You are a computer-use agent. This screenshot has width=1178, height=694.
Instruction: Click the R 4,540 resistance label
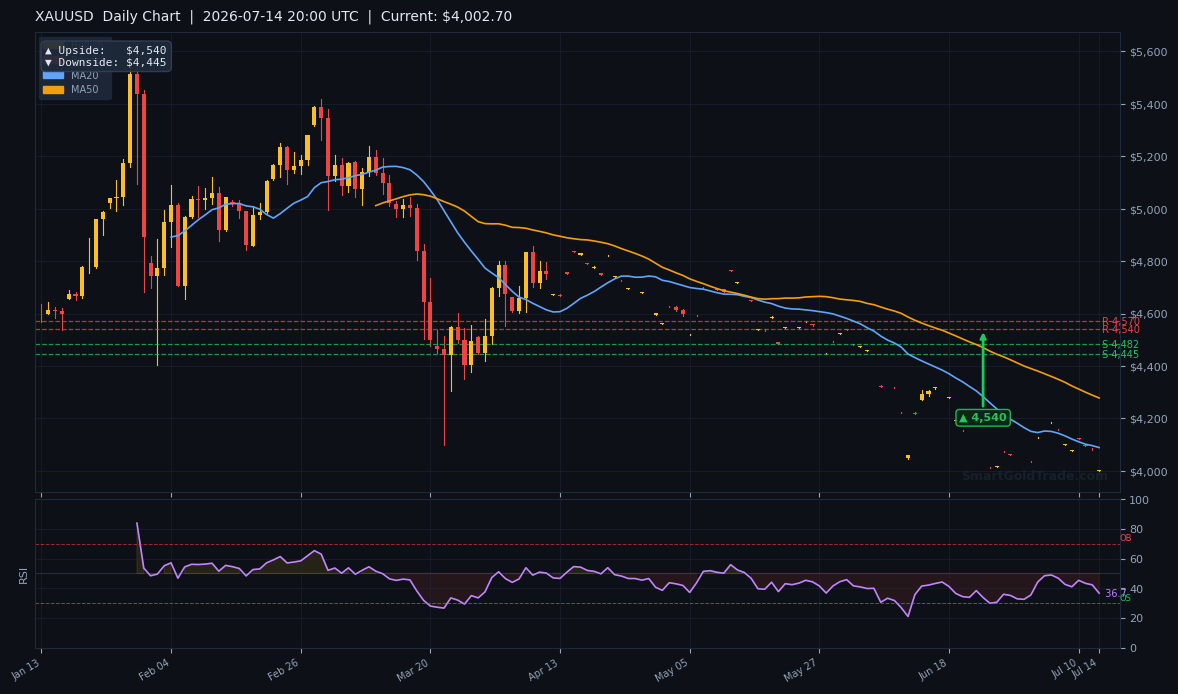click(x=1121, y=330)
